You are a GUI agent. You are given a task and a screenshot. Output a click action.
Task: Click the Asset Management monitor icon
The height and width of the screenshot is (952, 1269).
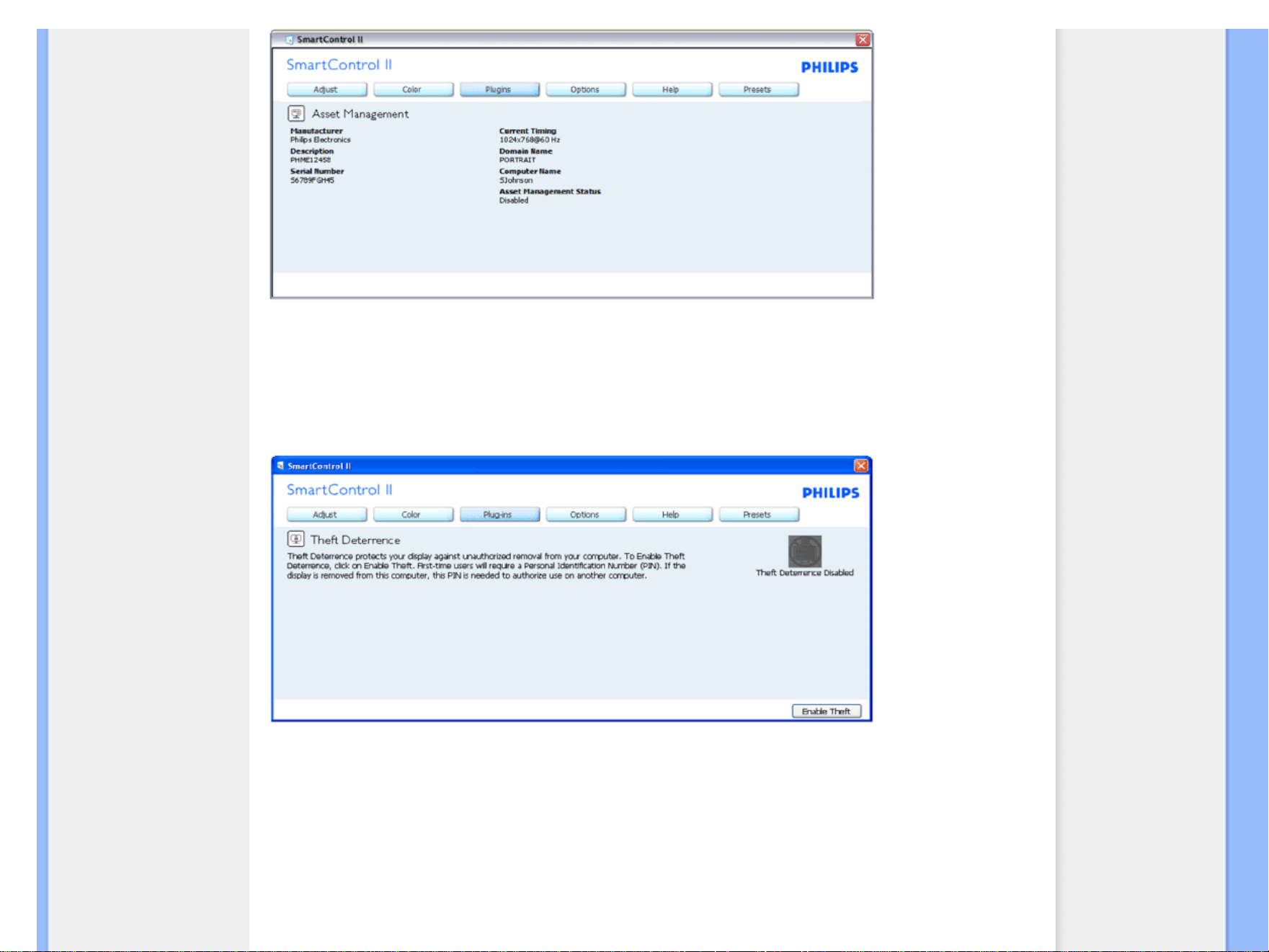click(296, 113)
